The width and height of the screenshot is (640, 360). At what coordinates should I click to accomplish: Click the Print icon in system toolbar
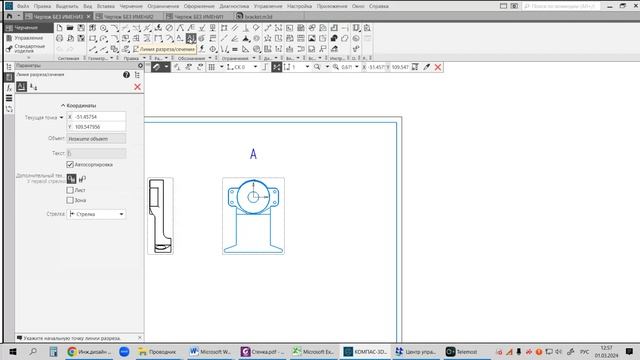click(x=60, y=38)
